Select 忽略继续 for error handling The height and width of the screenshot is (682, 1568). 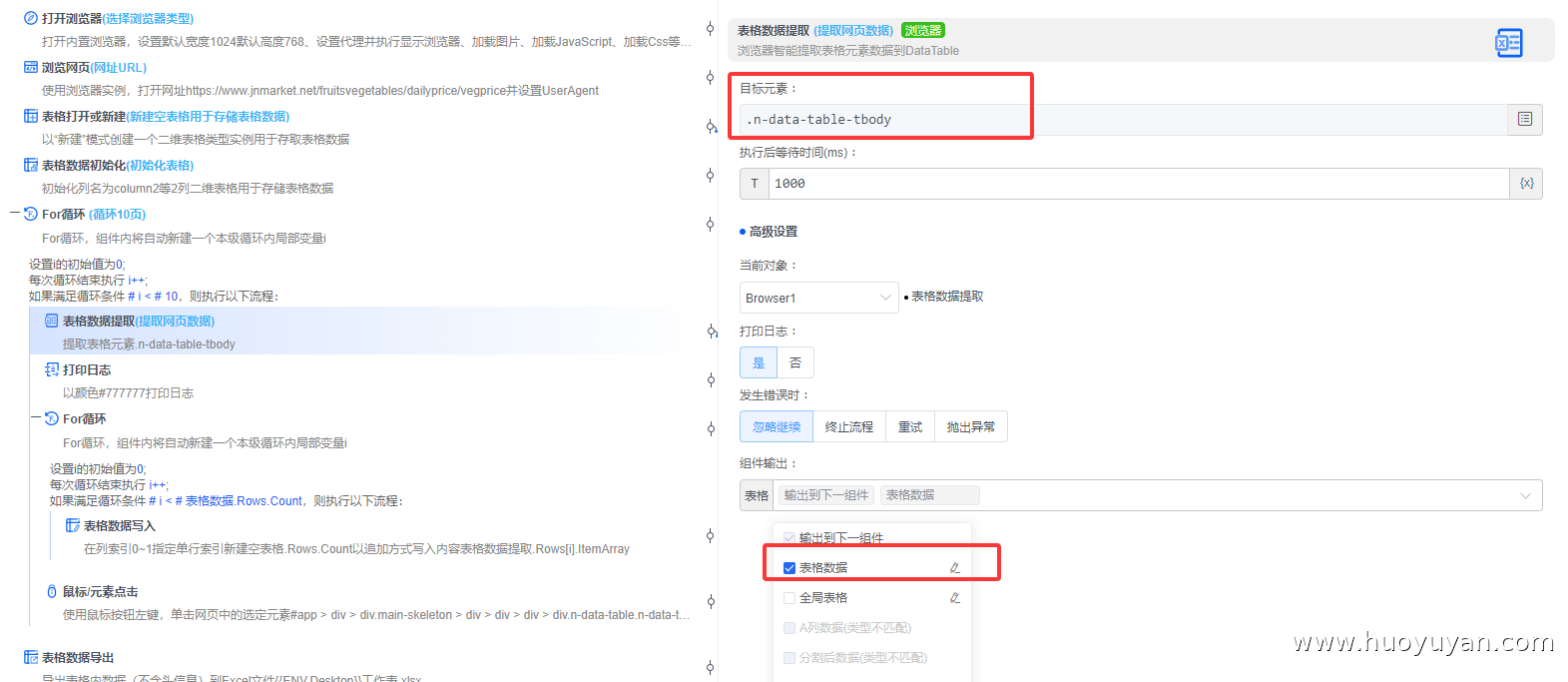pyautogui.click(x=777, y=426)
